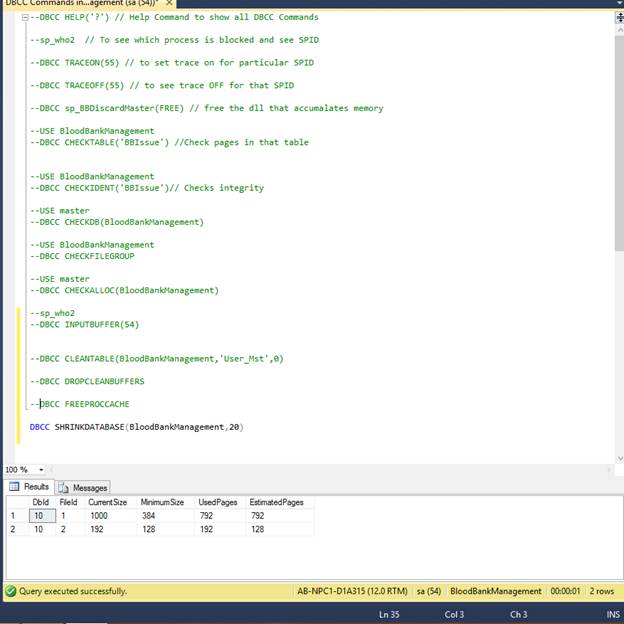Place cursor in DBCC SHRINKDATABASE statement
The image size is (624, 624).
pyautogui.click(x=136, y=427)
